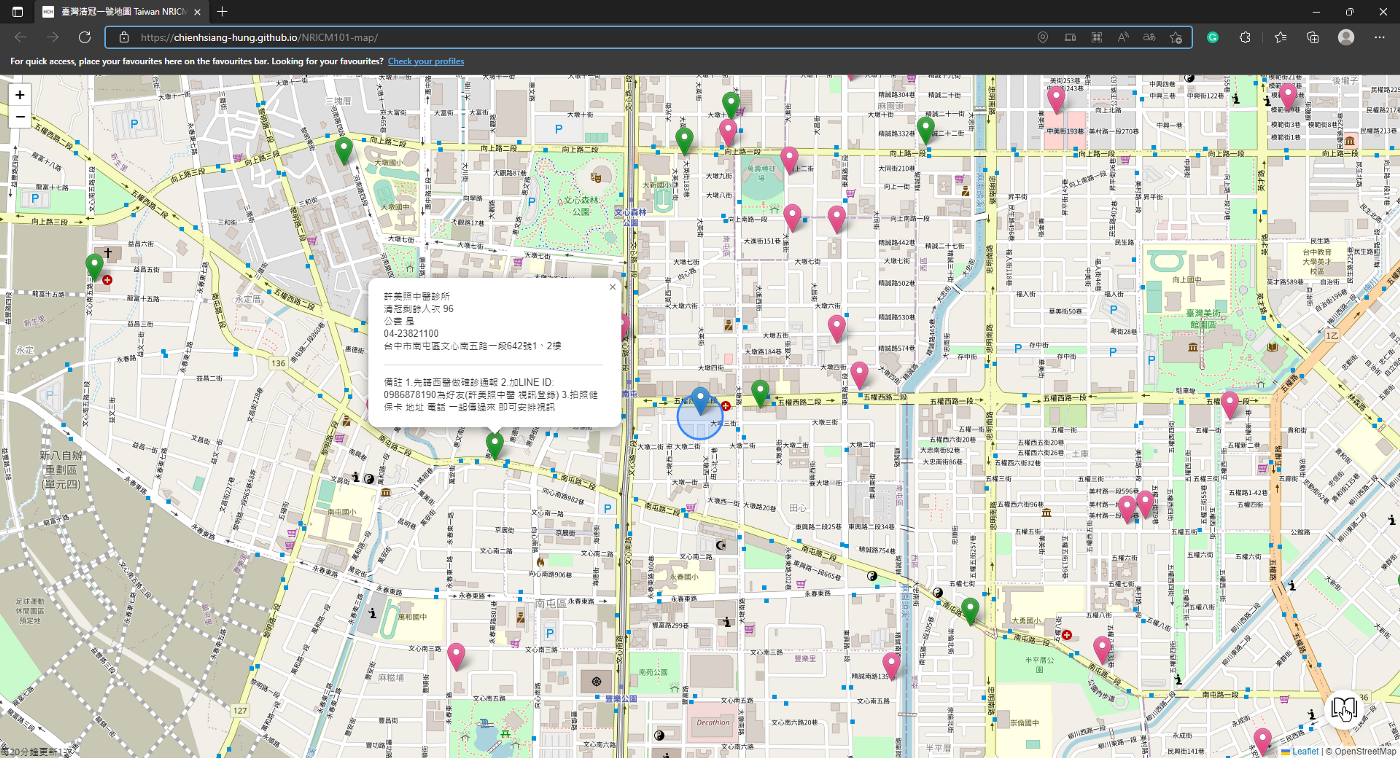Open the location permission icon in address bar
The image size is (1400, 758).
point(1043,37)
